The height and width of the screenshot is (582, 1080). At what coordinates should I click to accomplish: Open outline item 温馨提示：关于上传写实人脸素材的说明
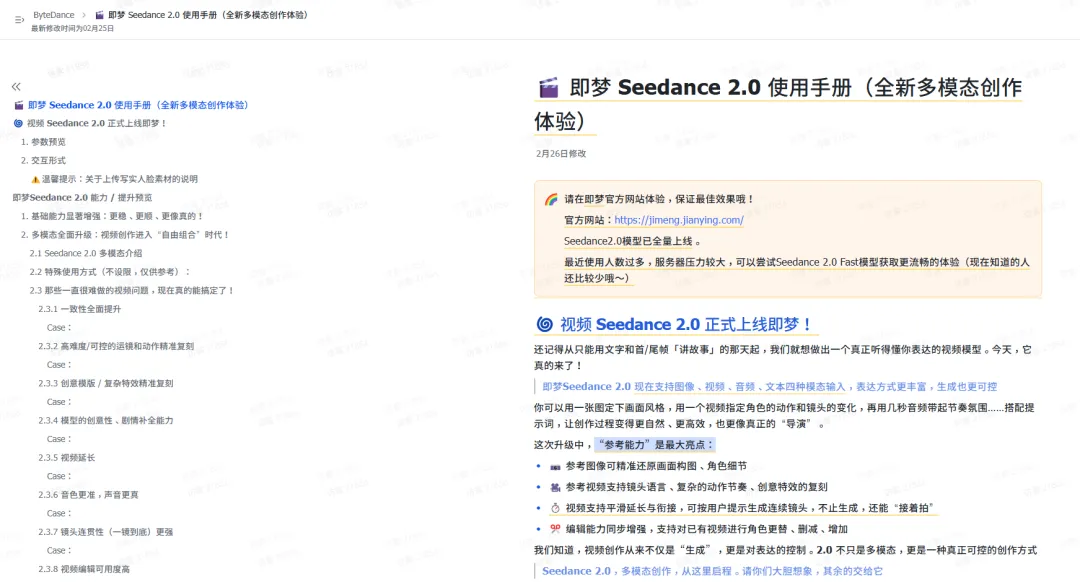(120, 179)
